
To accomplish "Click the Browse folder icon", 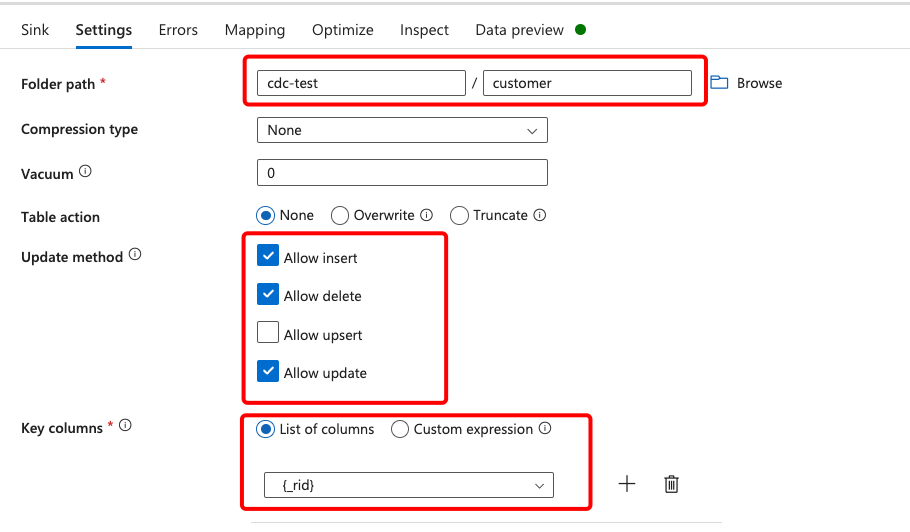I will pyautogui.click(x=719, y=82).
